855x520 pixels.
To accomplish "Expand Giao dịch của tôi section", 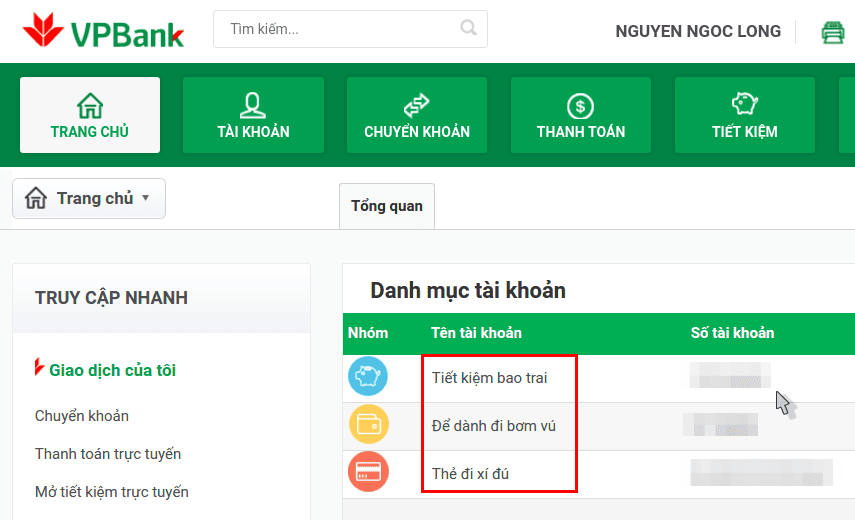I will [x=112, y=370].
